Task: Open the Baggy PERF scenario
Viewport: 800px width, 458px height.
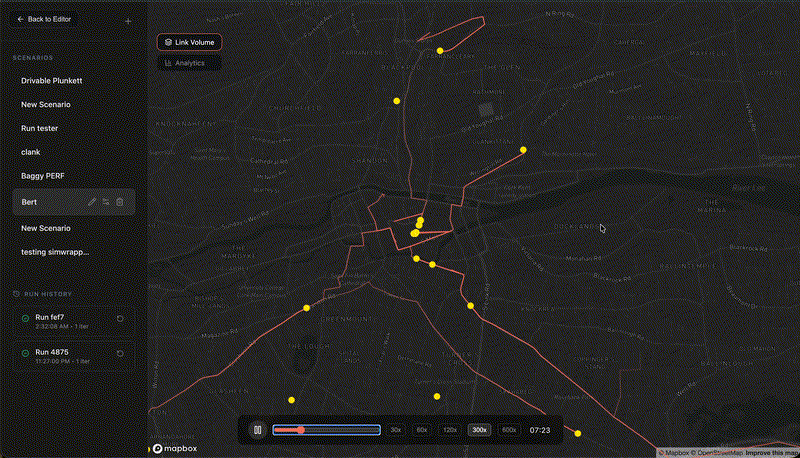Action: (43, 176)
